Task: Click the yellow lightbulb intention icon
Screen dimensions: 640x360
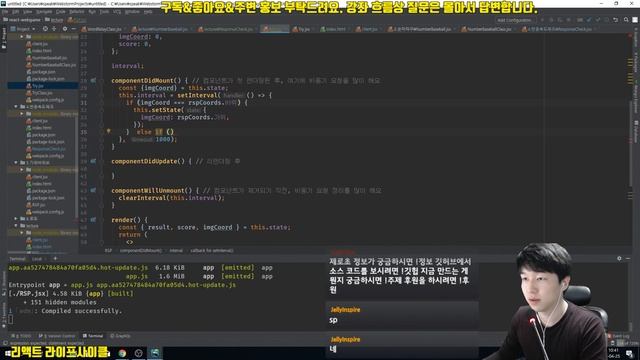Action: coord(108,131)
